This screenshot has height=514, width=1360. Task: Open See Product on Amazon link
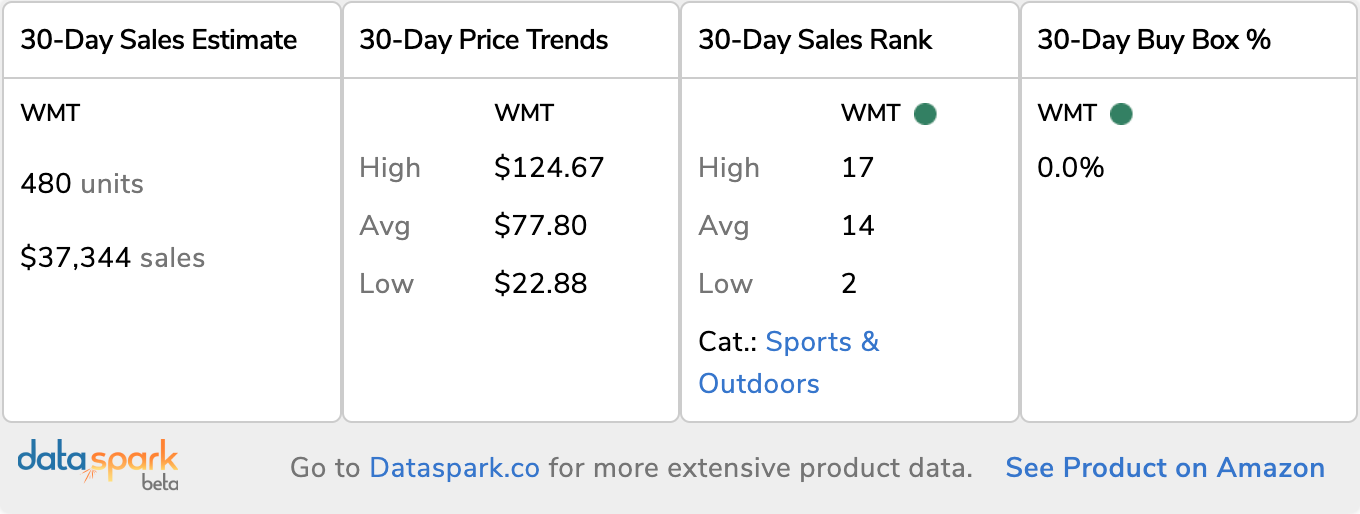(x=1165, y=468)
